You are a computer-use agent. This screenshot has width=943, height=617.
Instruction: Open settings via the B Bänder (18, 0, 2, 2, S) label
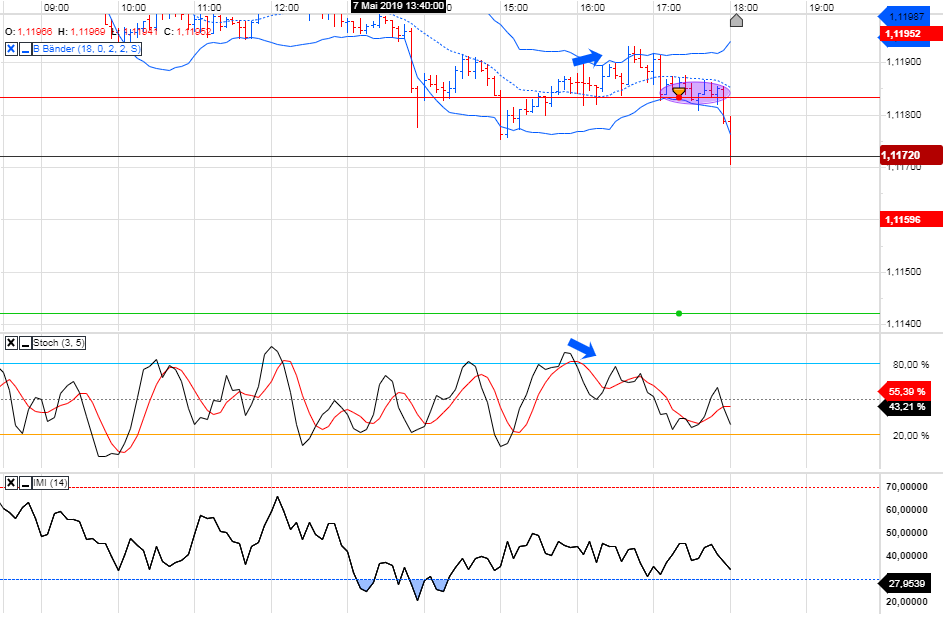pyautogui.click(x=85, y=47)
